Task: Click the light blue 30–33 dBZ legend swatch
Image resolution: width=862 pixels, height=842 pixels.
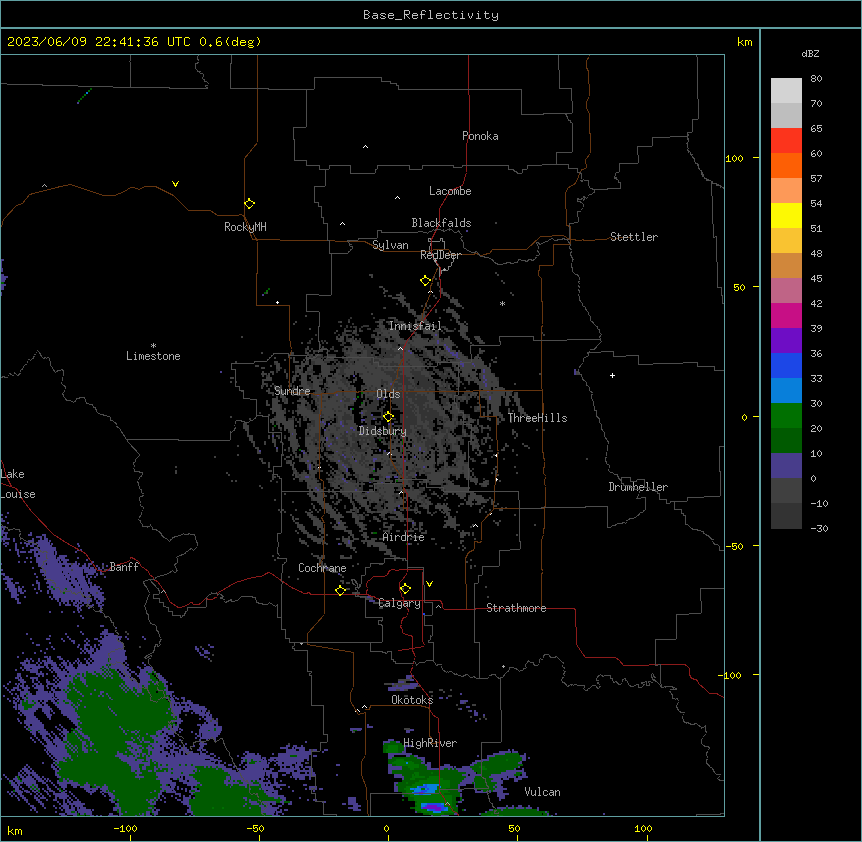Action: (x=786, y=391)
